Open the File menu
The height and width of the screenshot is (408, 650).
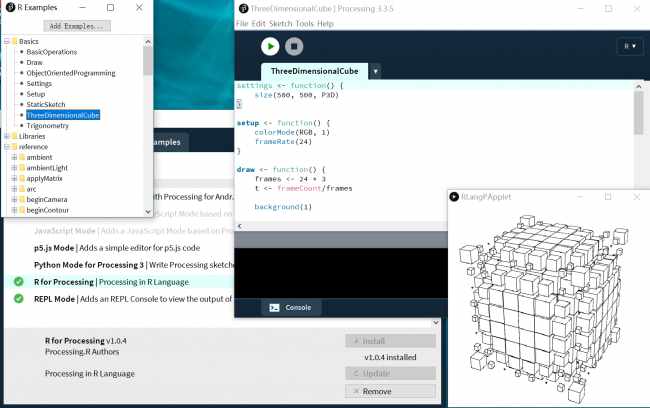coord(242,24)
